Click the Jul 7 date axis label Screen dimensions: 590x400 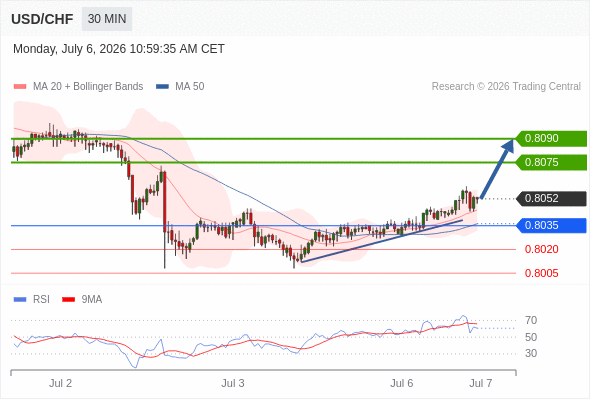point(481,383)
